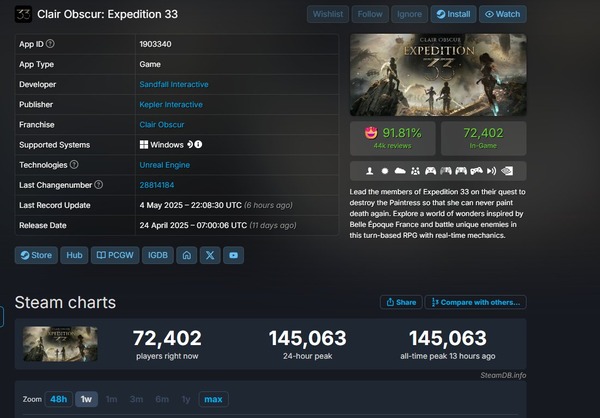Image resolution: width=600 pixels, height=418 pixels.
Task: Click the Steam Deck compatibility icon
Action: coord(190,144)
